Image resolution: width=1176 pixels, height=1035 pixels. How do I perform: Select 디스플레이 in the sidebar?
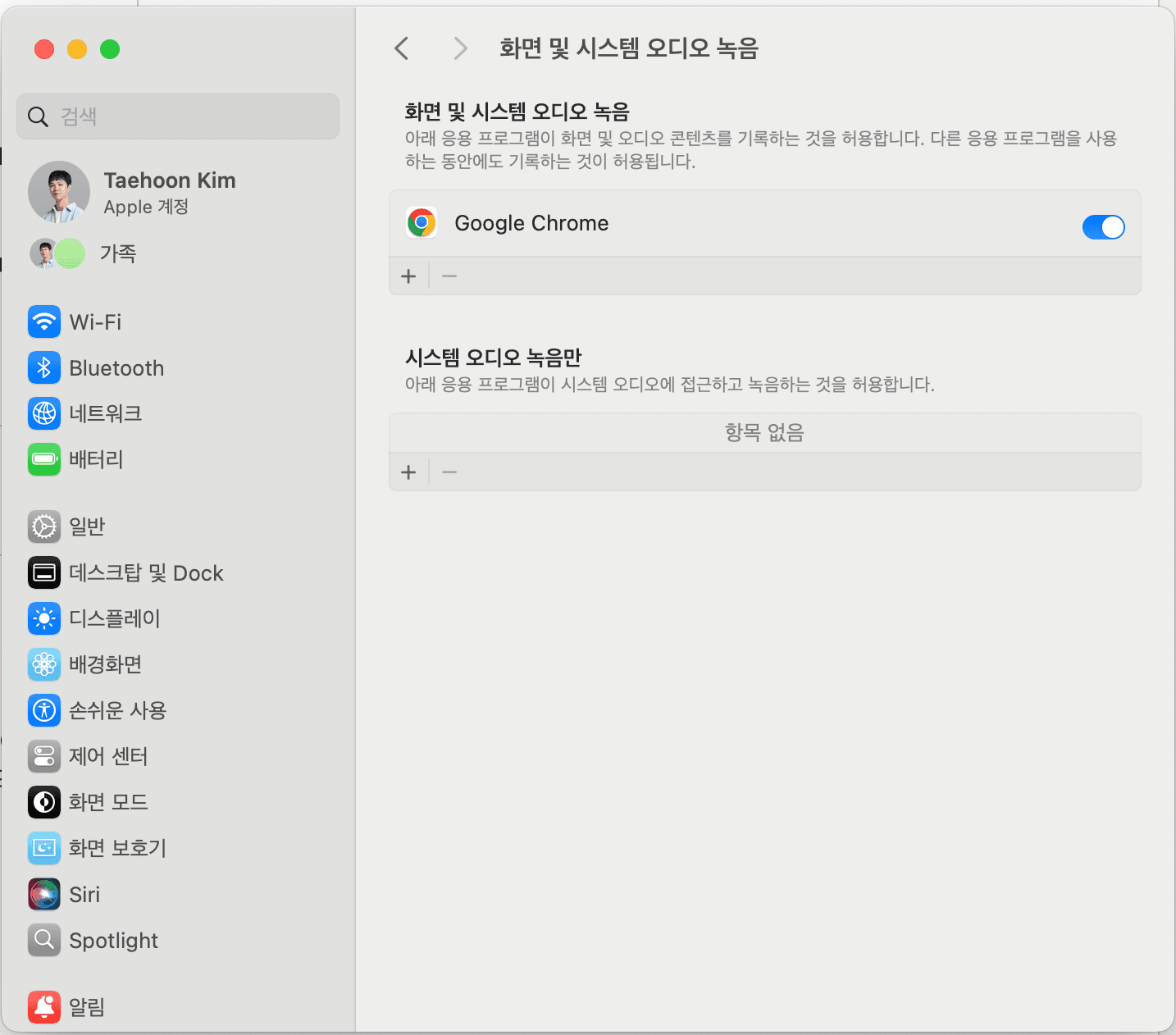tap(114, 618)
